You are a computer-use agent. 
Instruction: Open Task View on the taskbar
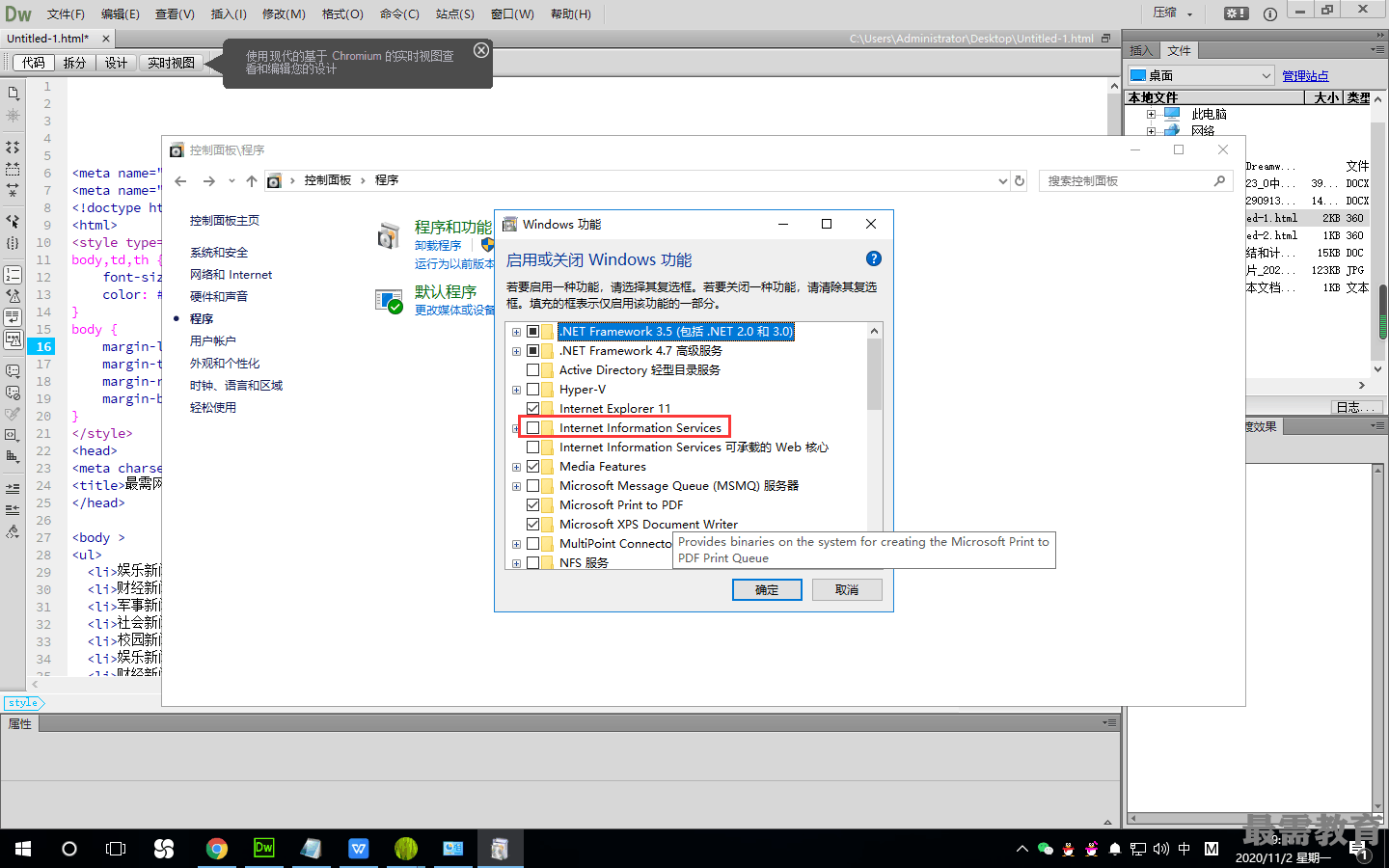pyautogui.click(x=116, y=849)
